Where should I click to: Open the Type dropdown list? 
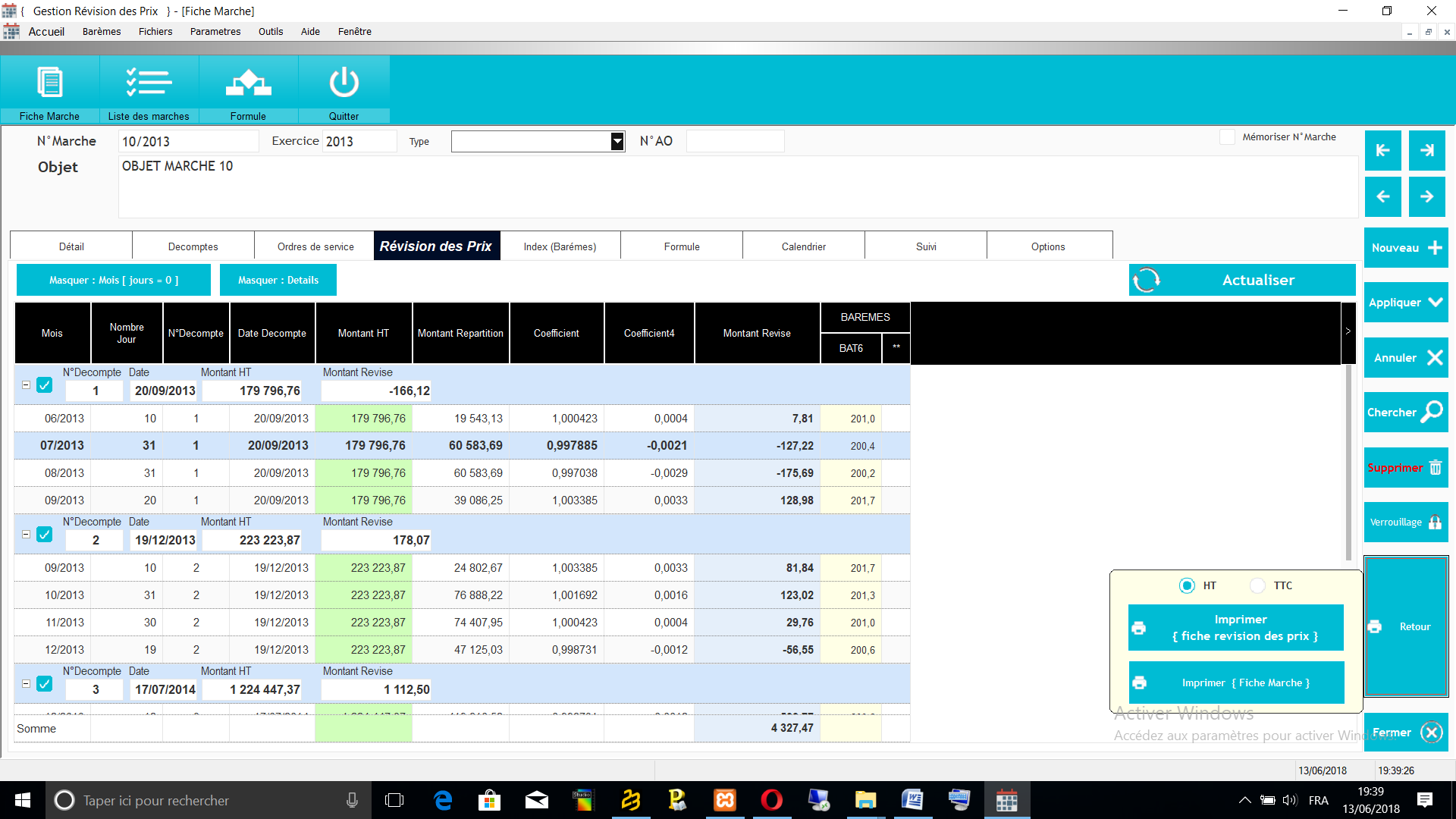click(x=617, y=142)
